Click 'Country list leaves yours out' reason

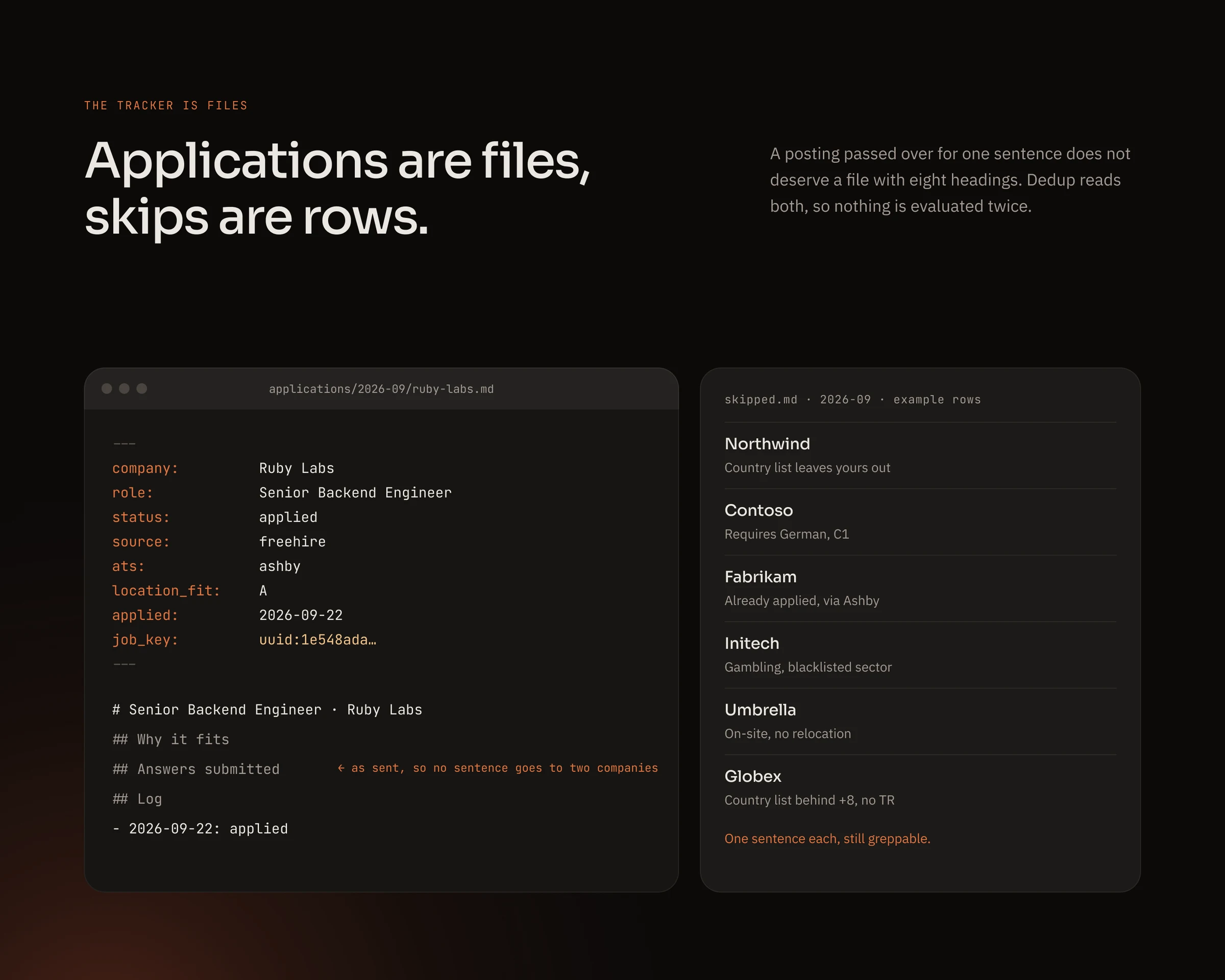pos(807,468)
